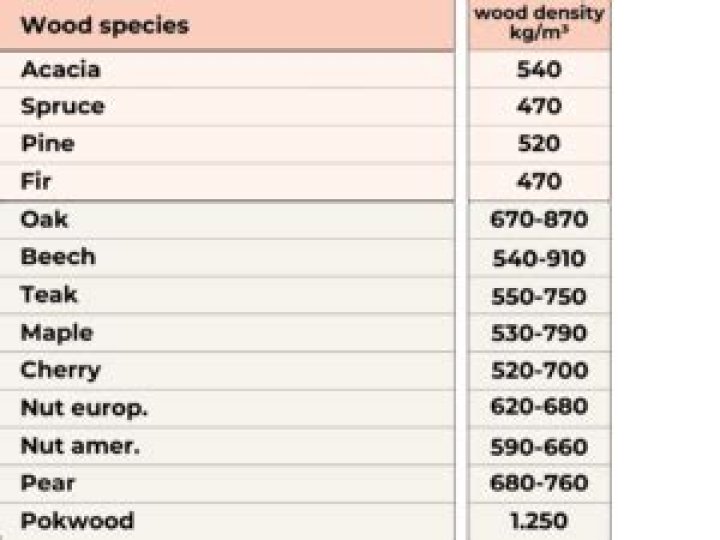Select the Nut europ. cell
The image size is (720, 540).
84,408
